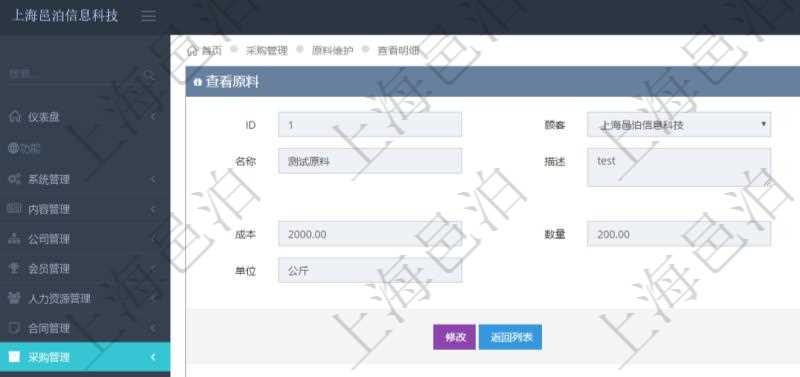Click the 采购管理 square icon

[x=14, y=357]
